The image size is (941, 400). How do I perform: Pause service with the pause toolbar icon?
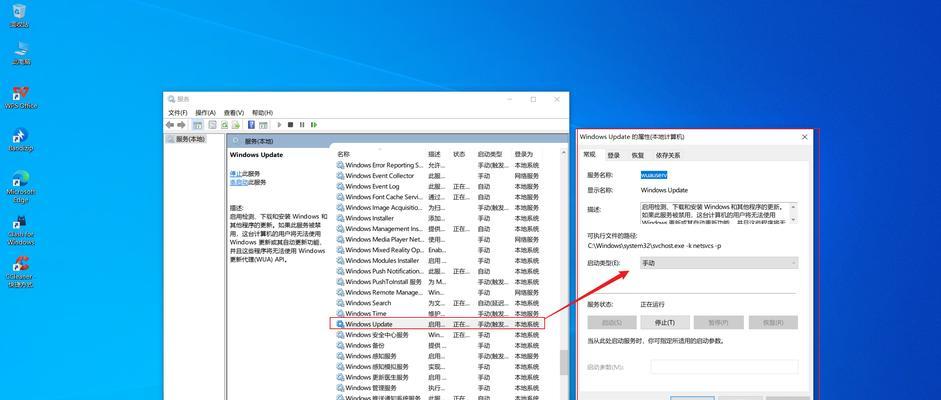point(302,125)
